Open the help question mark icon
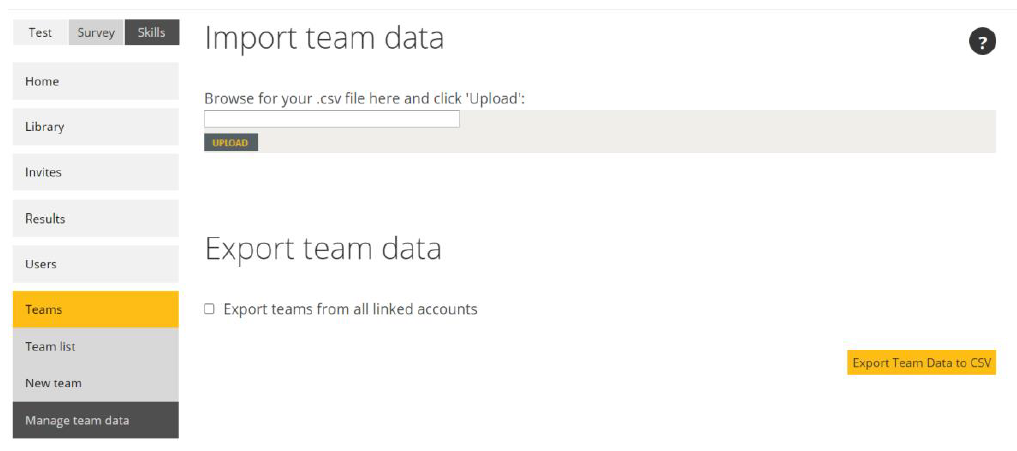Screen dimensions: 1017x451 click(x=982, y=43)
